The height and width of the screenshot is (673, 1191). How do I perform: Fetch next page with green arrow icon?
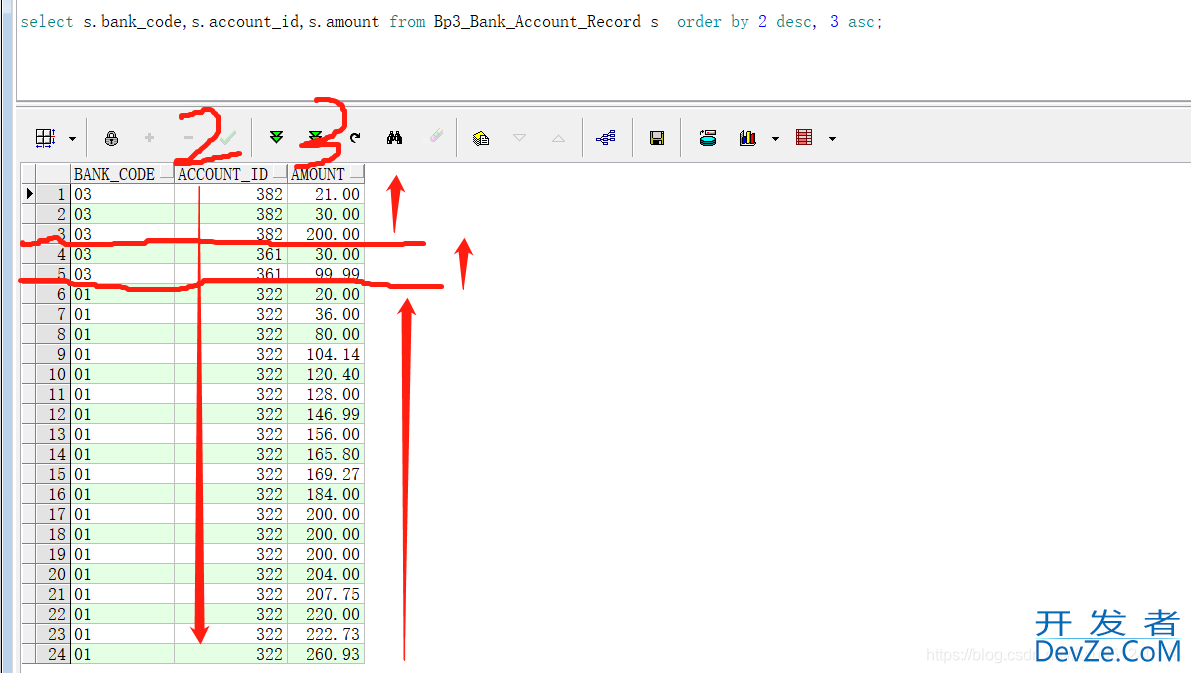276,137
